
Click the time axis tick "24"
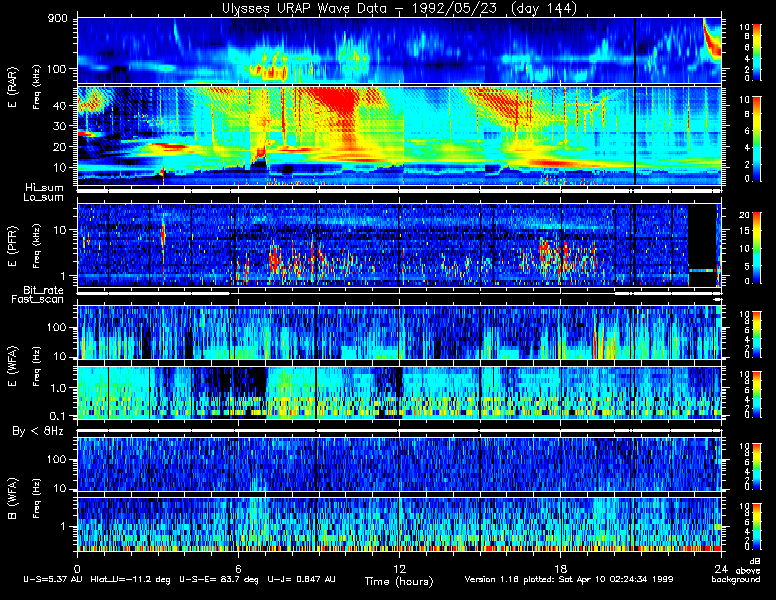coord(721,569)
